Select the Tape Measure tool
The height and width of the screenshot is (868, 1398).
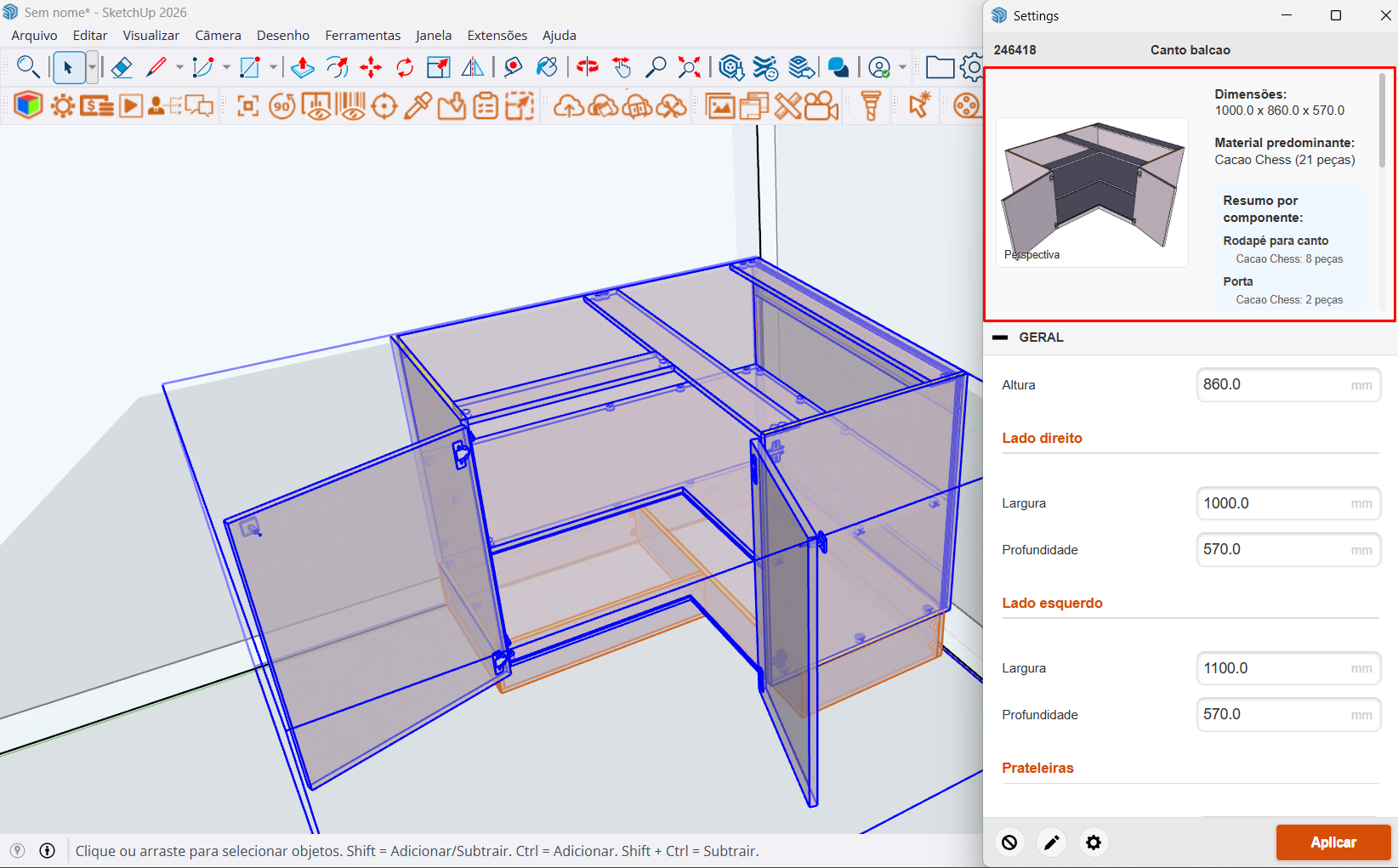coord(513,67)
